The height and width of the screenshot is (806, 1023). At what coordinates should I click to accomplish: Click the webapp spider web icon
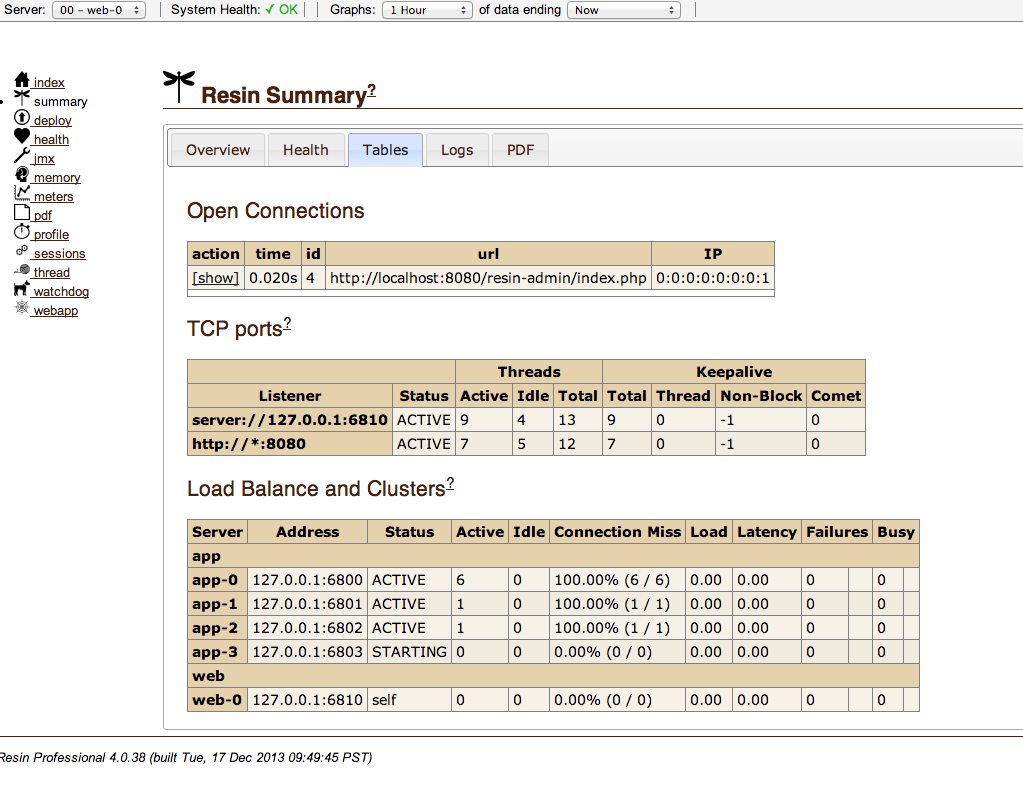coord(22,307)
